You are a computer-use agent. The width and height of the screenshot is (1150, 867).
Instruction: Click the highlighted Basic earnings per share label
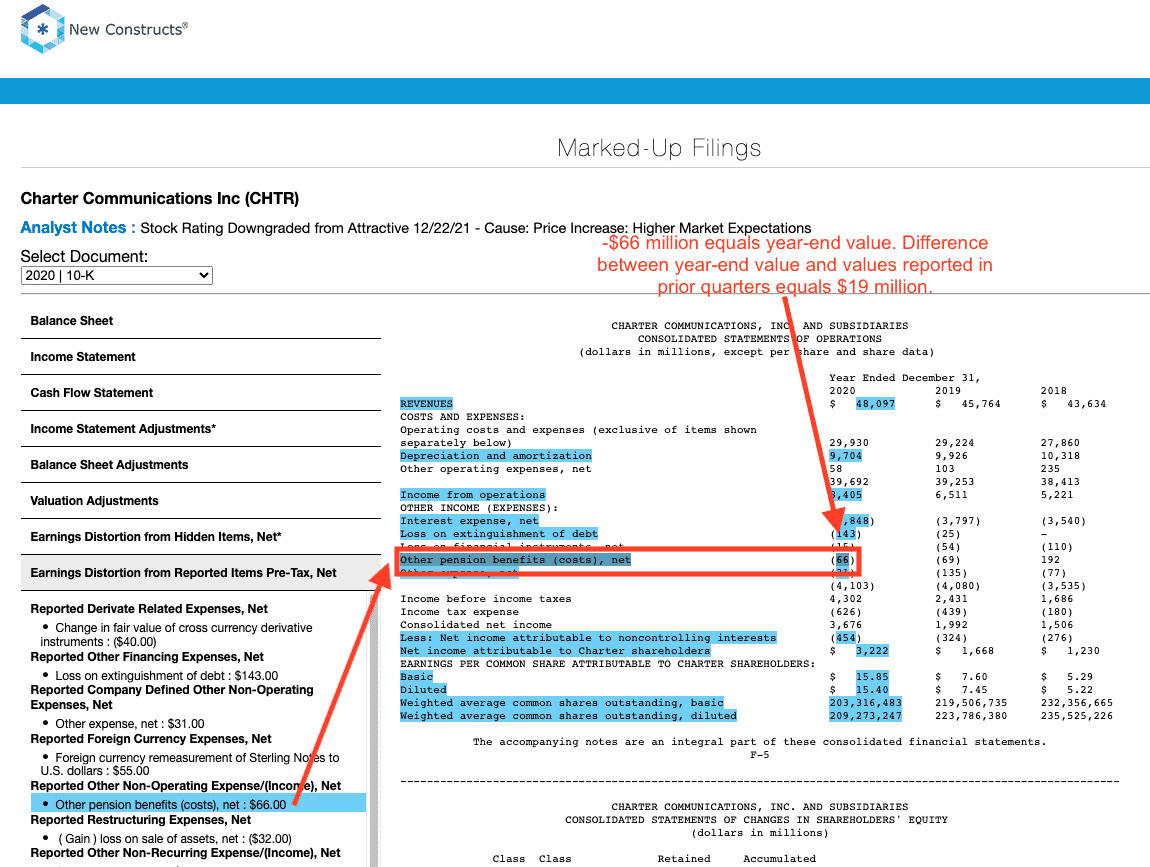coord(417,676)
